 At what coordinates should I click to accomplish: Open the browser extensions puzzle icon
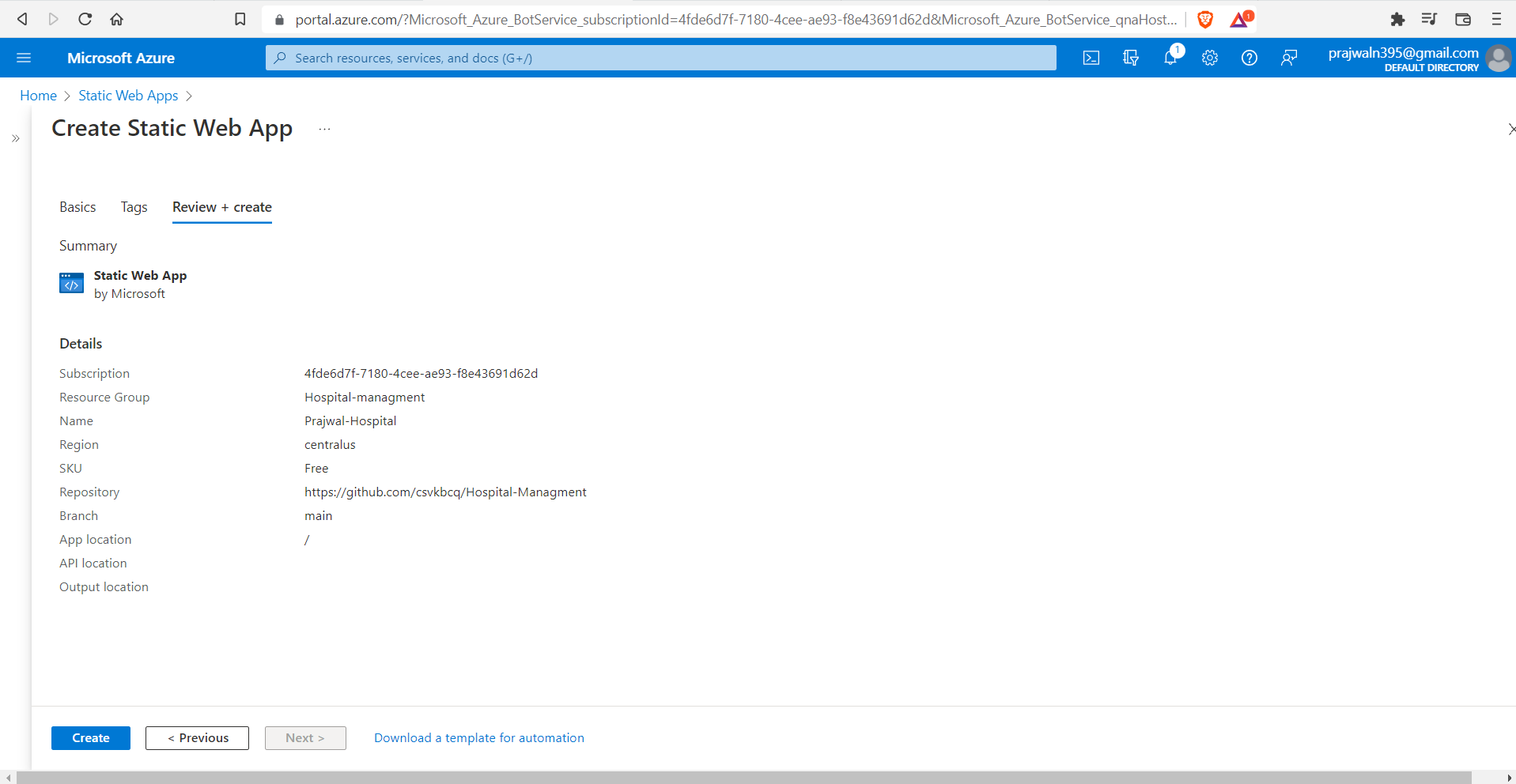point(1397,19)
